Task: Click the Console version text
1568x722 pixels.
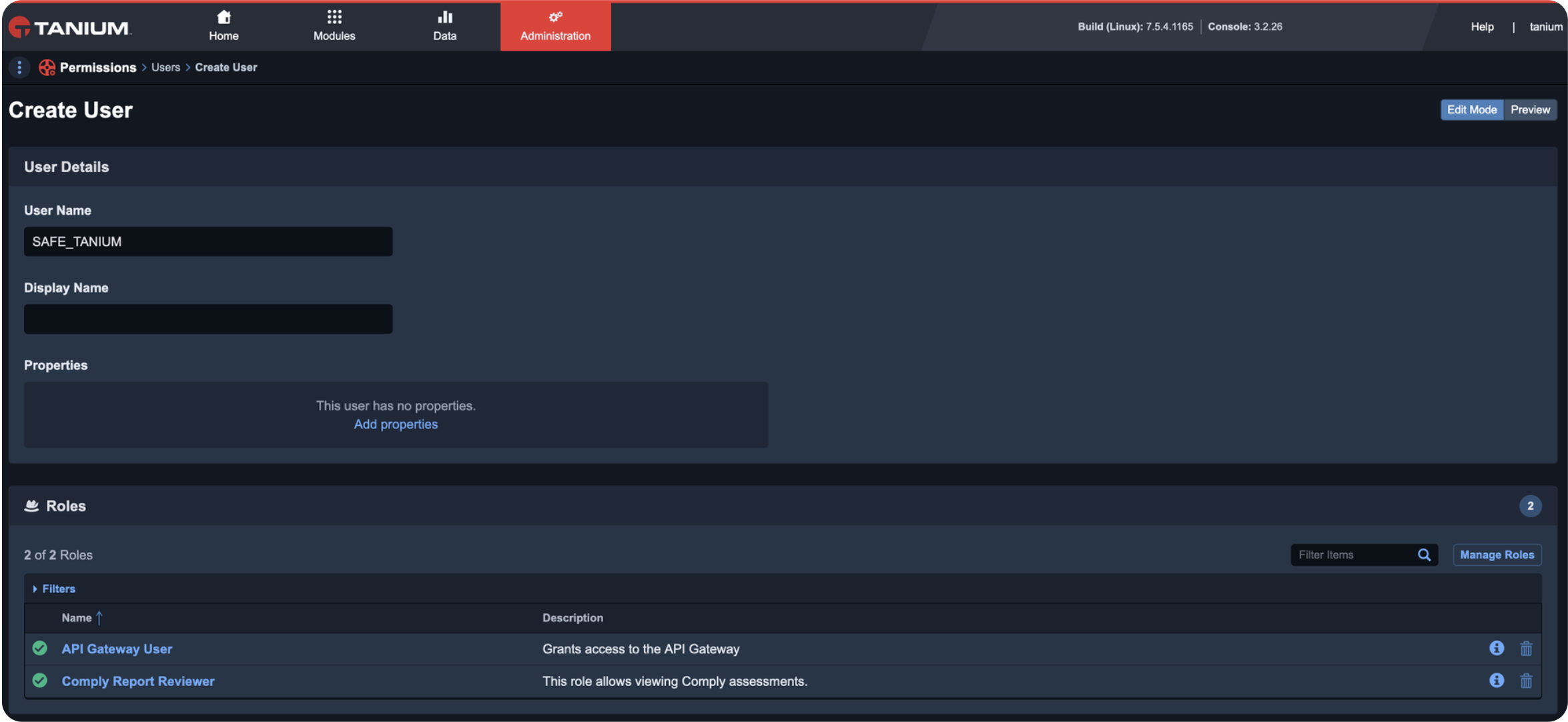Action: pyautogui.click(x=1245, y=27)
